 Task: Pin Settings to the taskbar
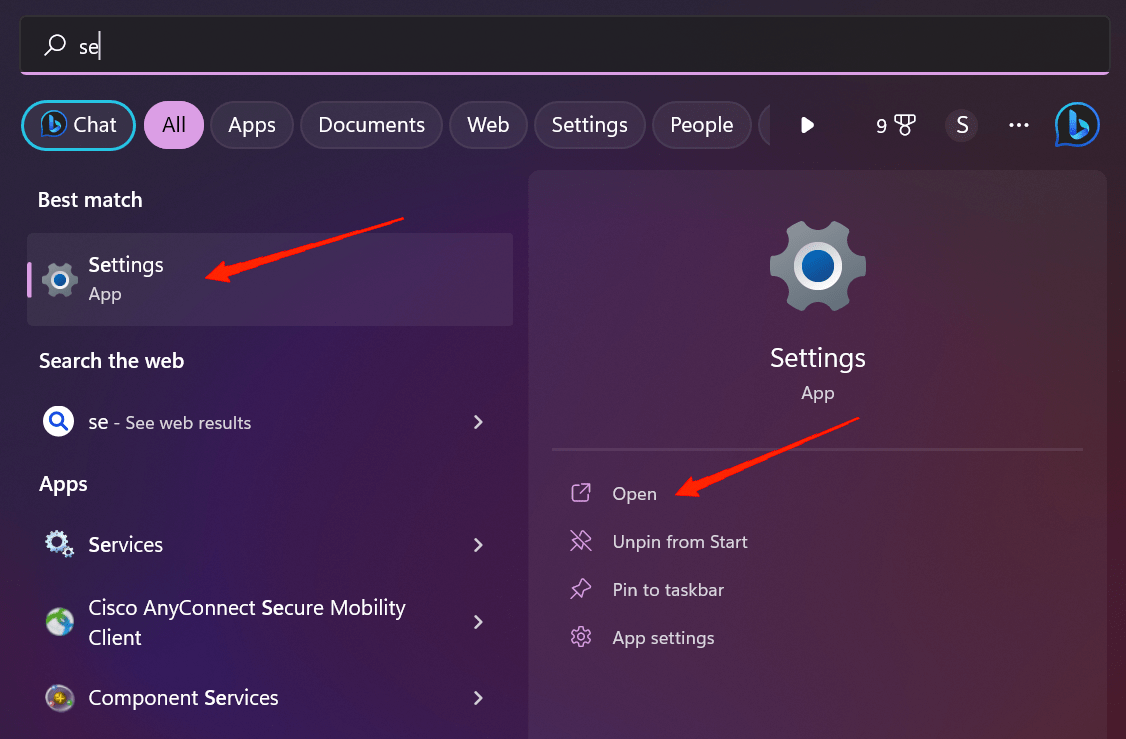click(667, 589)
